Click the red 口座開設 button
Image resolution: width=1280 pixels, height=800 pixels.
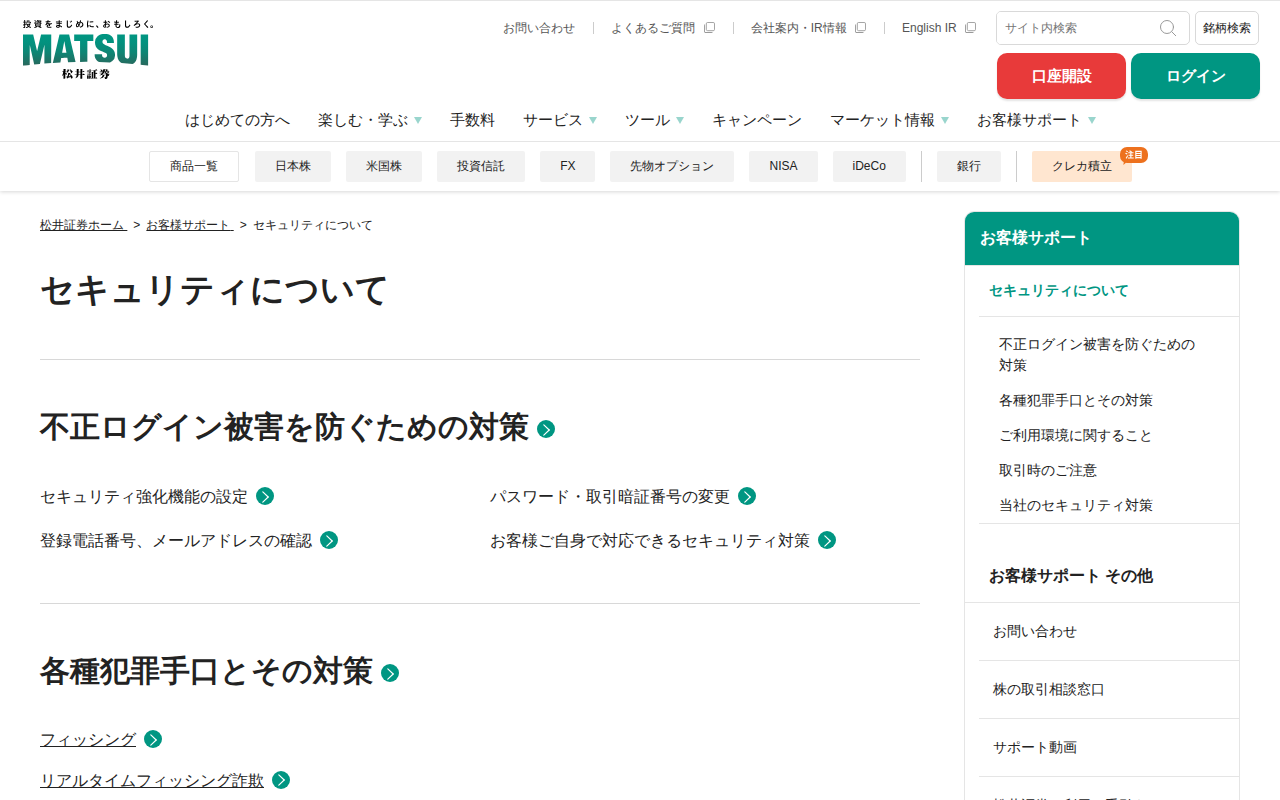click(1061, 76)
